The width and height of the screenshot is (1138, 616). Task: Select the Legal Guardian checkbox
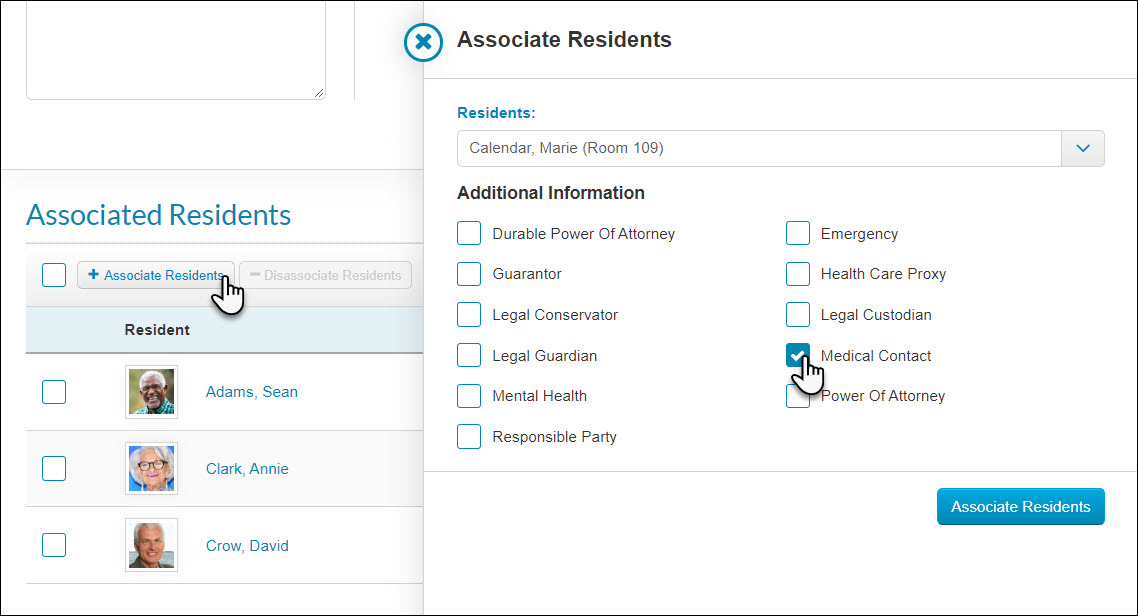469,356
